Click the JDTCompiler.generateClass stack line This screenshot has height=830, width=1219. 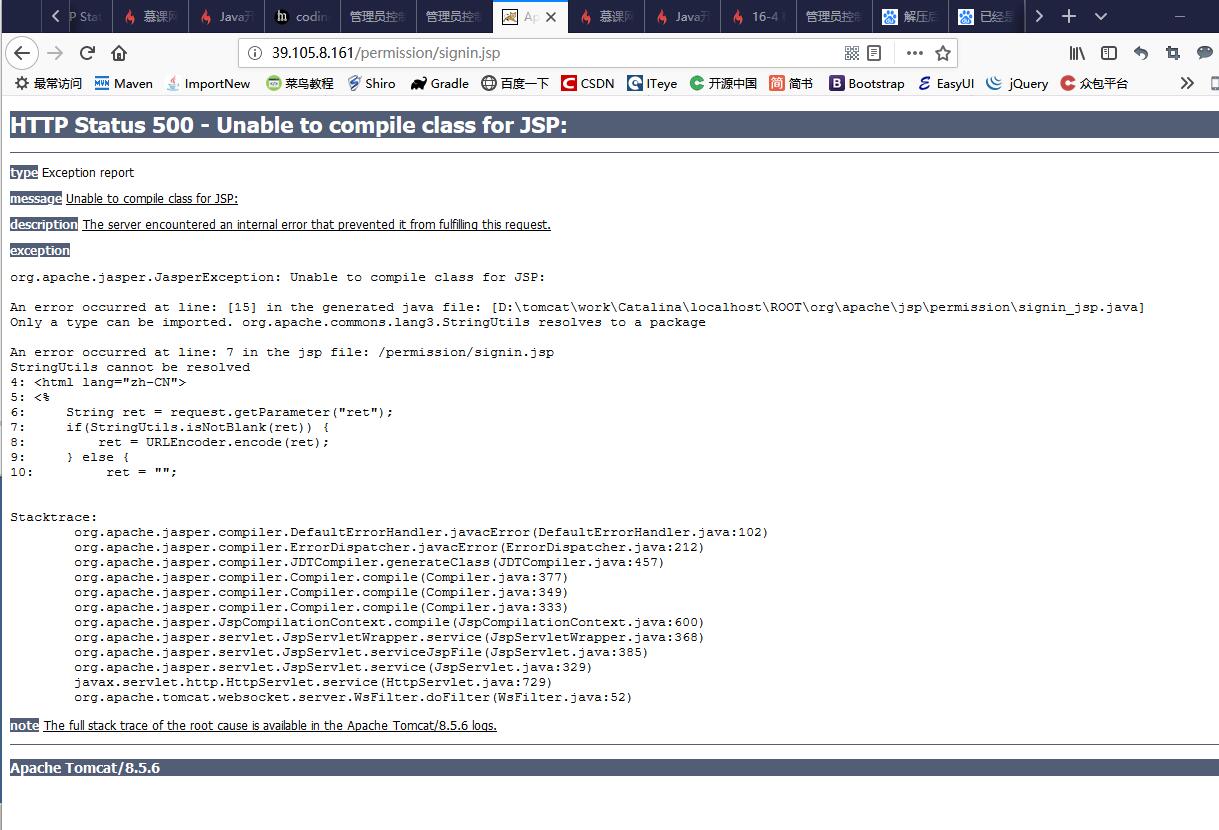point(369,562)
